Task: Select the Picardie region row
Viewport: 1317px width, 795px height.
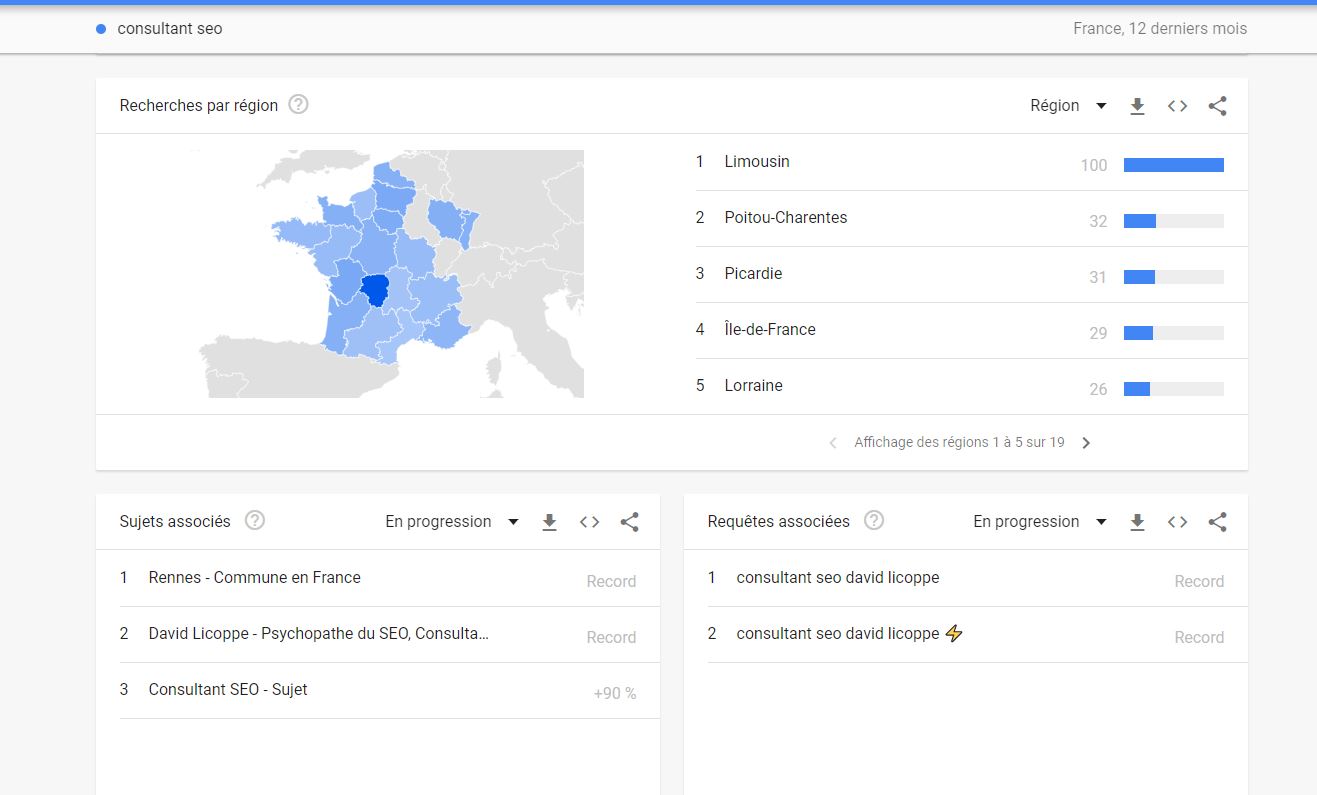Action: pos(960,274)
